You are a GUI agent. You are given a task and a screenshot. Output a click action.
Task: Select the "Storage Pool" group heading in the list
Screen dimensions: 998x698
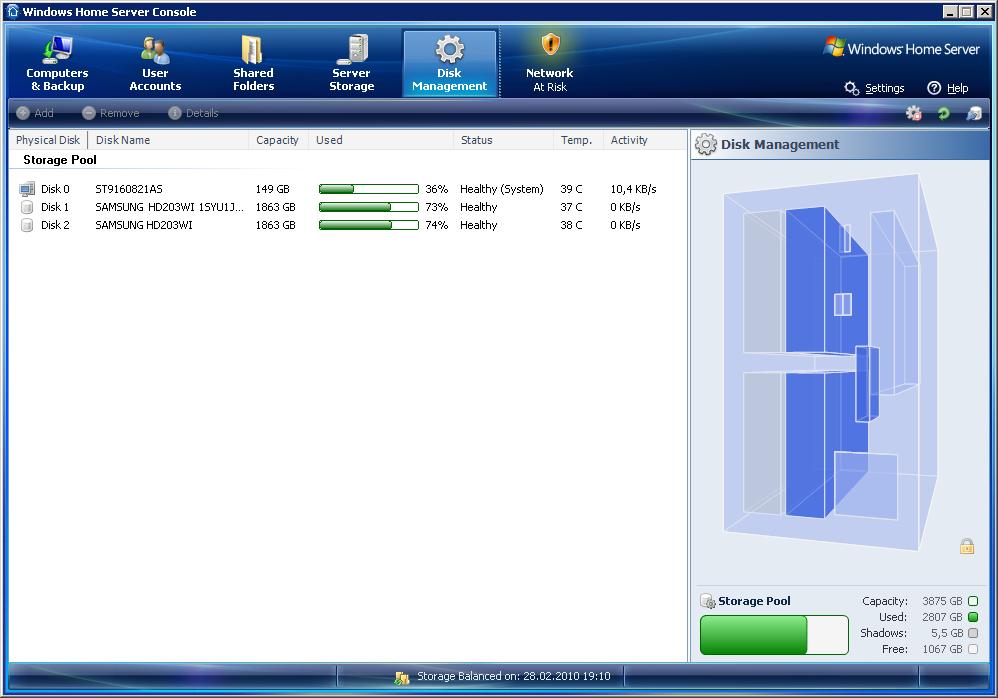60,160
